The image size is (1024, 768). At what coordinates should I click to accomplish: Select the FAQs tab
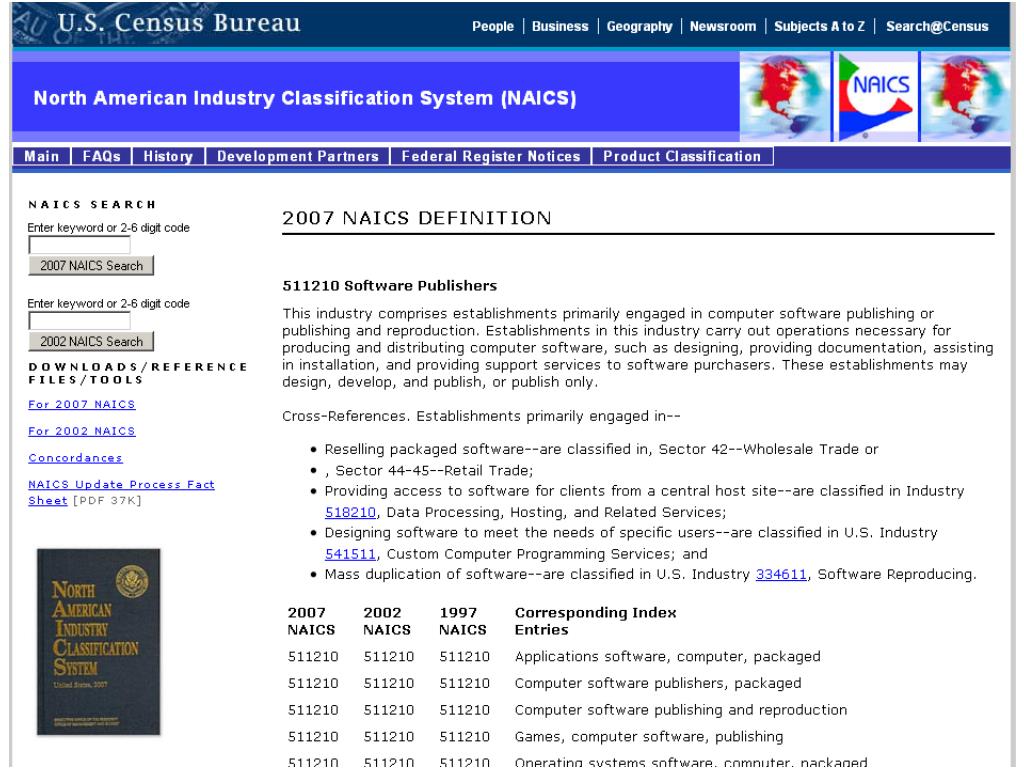101,156
